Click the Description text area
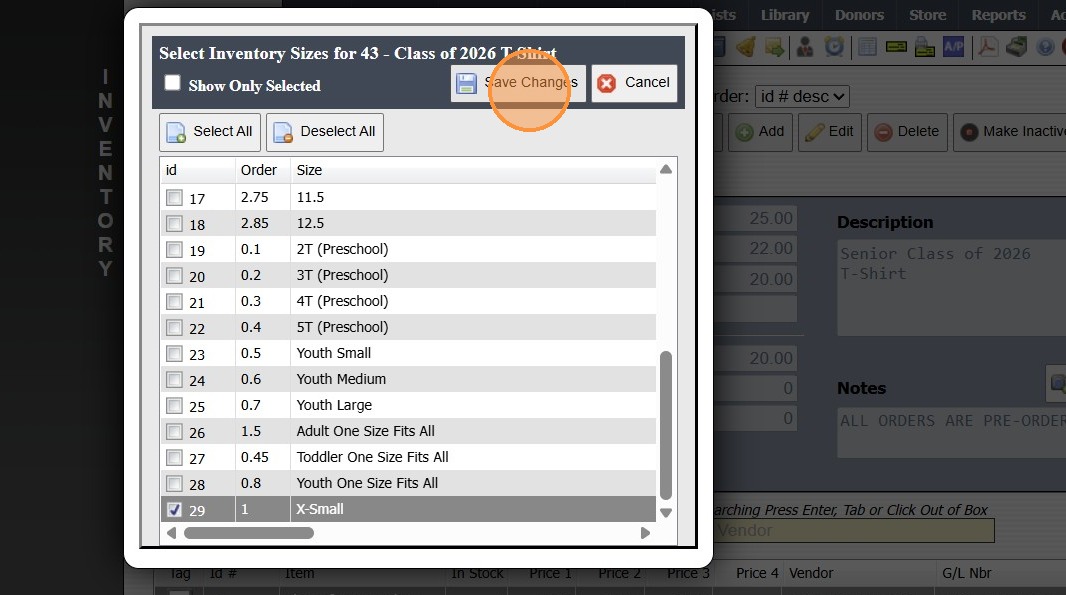Image resolution: width=1066 pixels, height=595 pixels. [x=952, y=288]
